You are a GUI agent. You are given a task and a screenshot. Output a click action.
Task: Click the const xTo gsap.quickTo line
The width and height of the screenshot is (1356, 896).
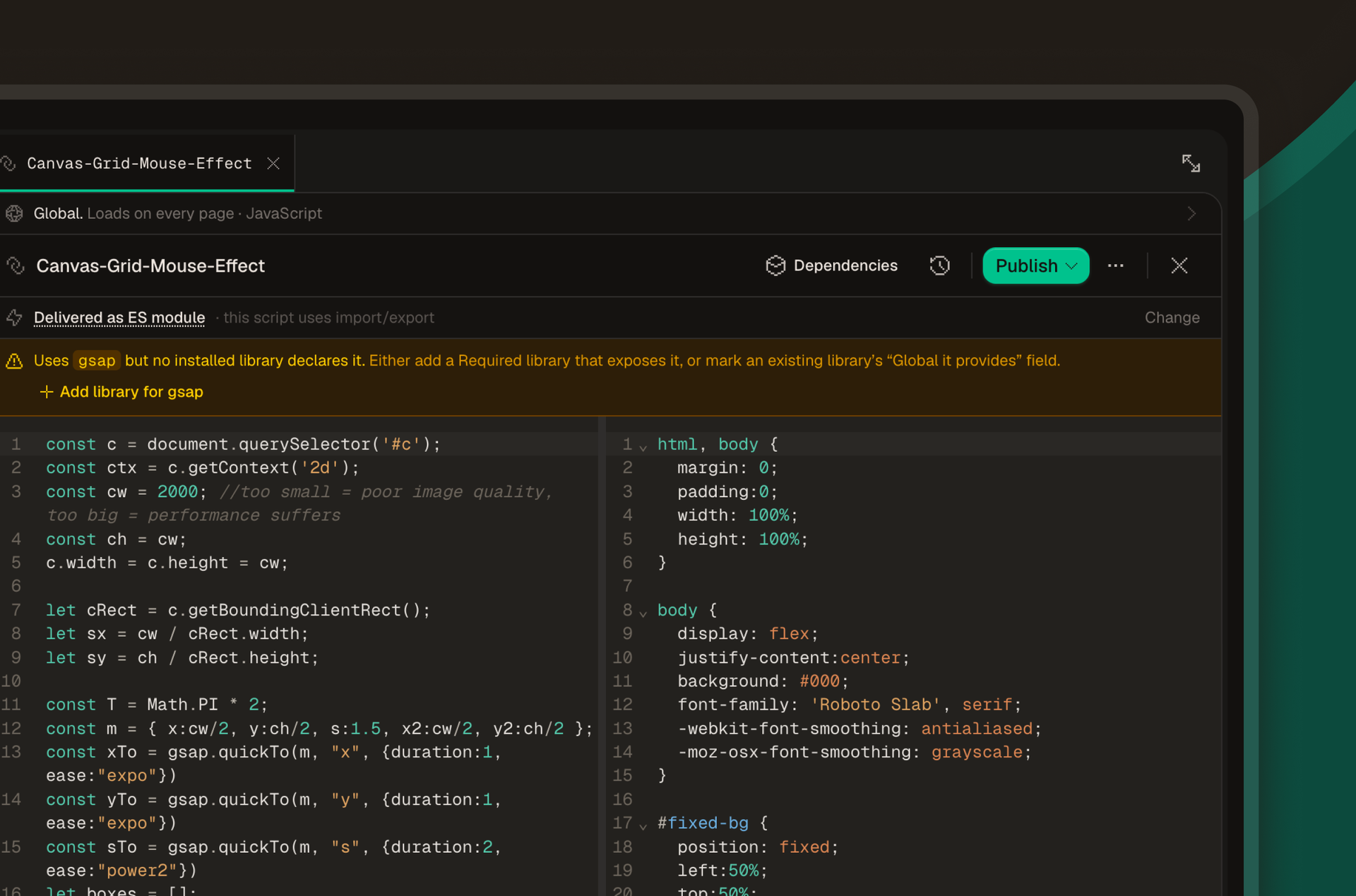coord(274,764)
